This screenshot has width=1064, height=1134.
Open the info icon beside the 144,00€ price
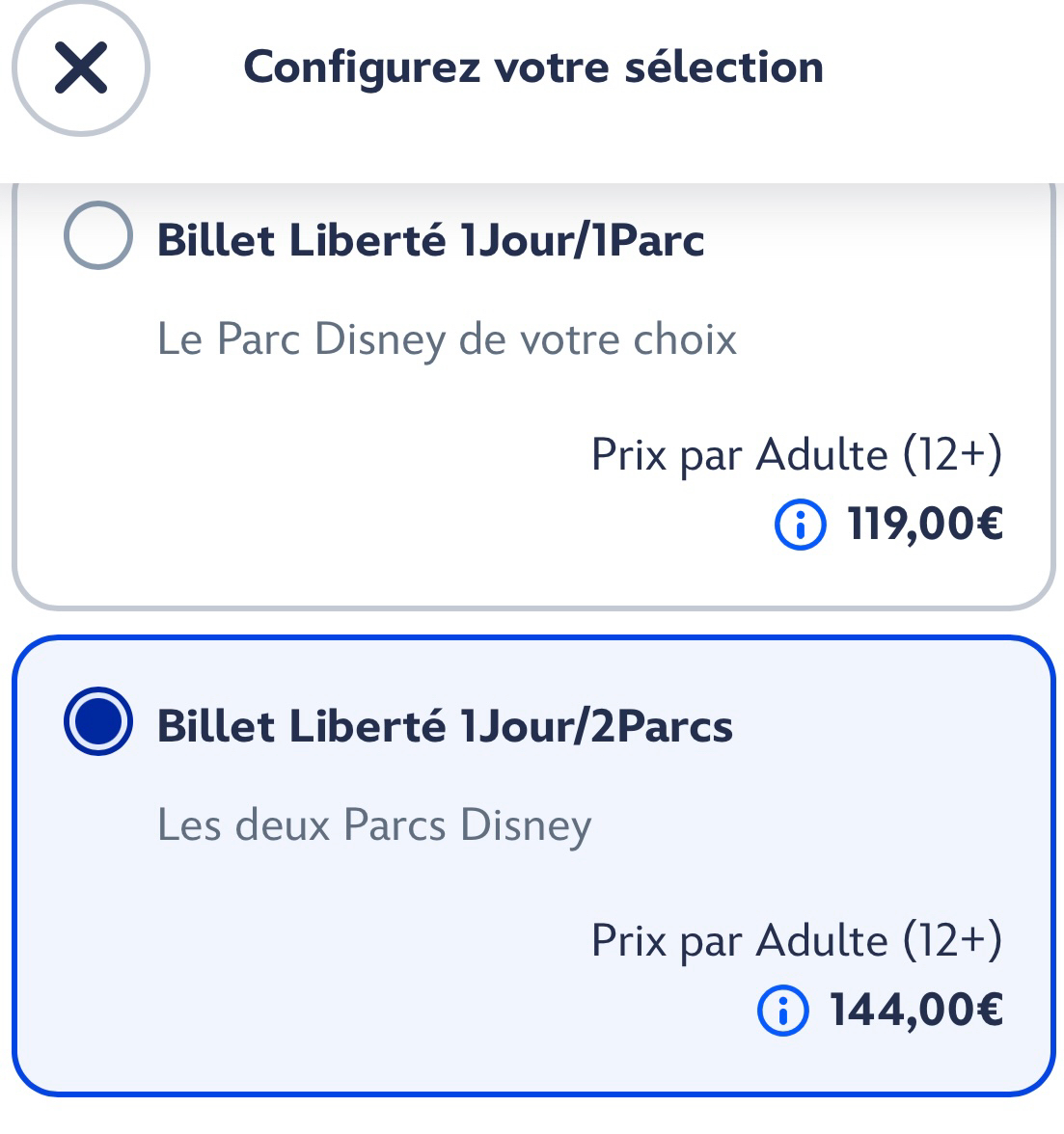click(x=783, y=1011)
